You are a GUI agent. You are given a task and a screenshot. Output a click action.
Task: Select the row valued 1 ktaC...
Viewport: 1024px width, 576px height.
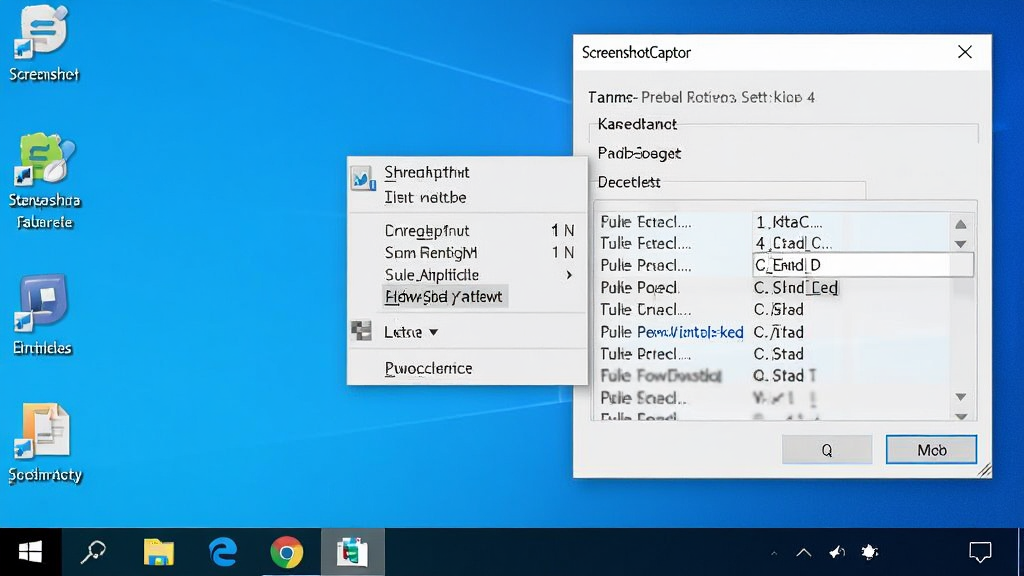[775, 222]
